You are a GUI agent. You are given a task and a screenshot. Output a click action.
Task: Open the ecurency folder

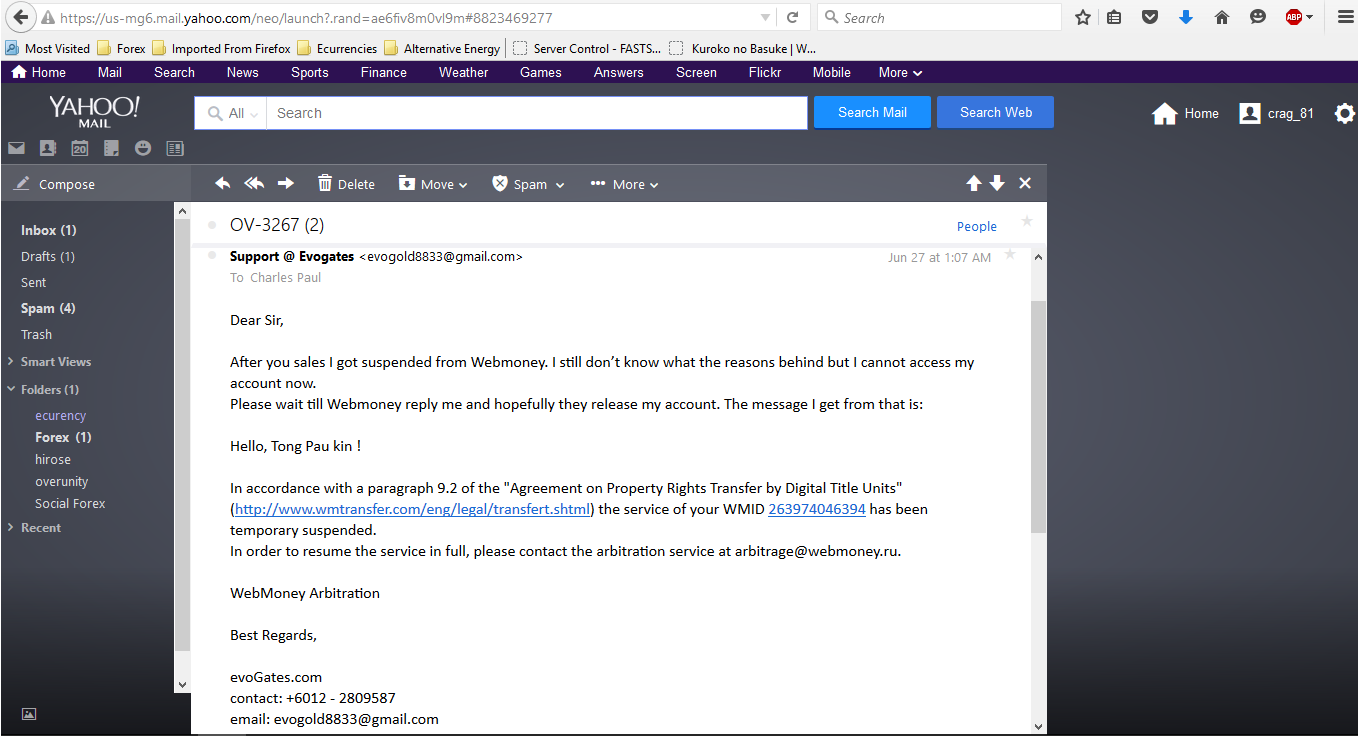tap(60, 415)
